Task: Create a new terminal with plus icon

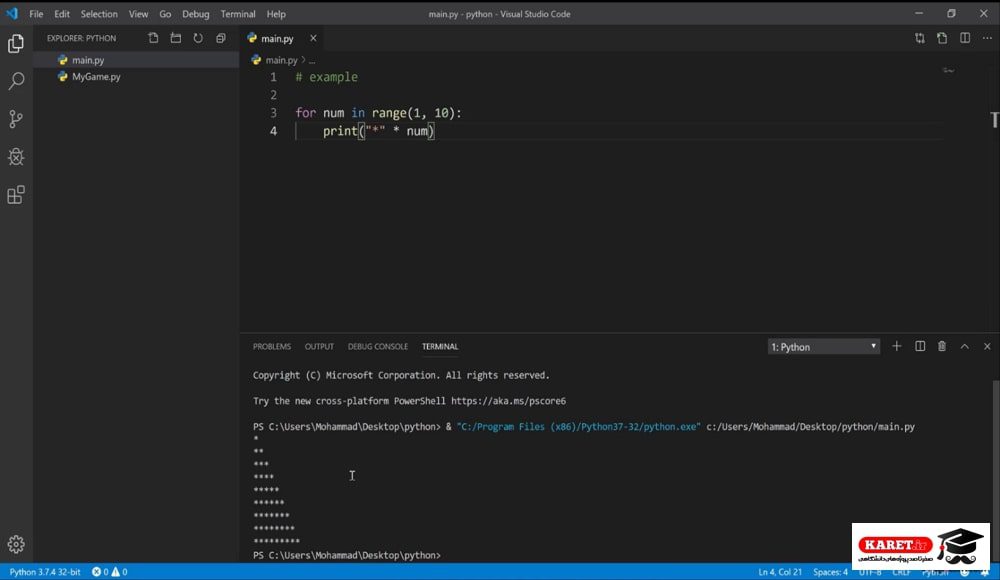Action: 897,346
